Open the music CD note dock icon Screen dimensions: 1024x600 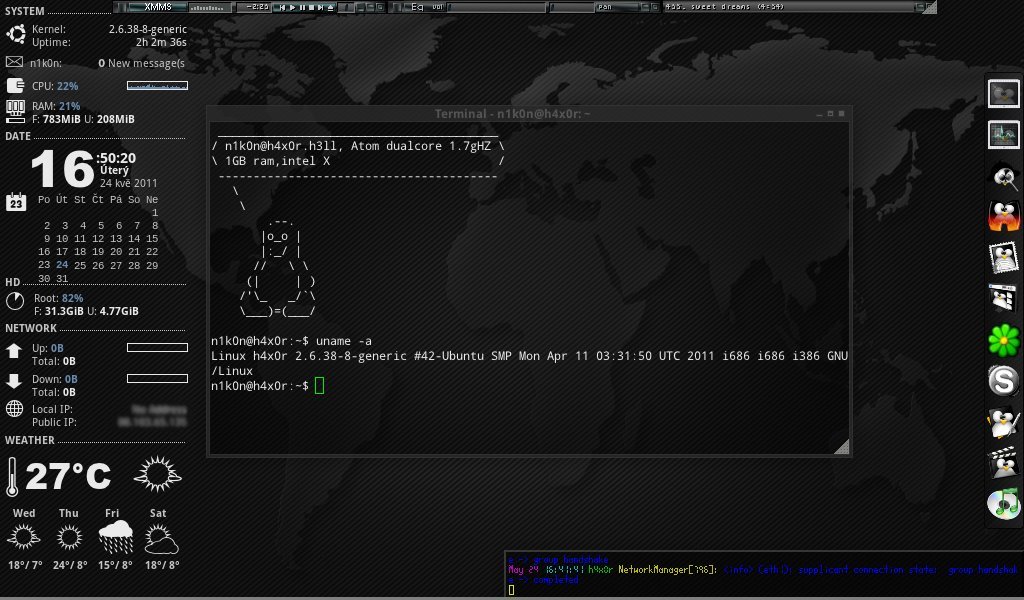tap(1003, 503)
